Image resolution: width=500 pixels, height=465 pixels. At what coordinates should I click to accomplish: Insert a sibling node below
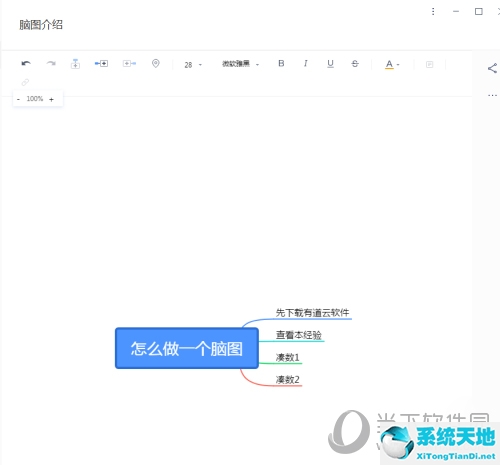75,63
